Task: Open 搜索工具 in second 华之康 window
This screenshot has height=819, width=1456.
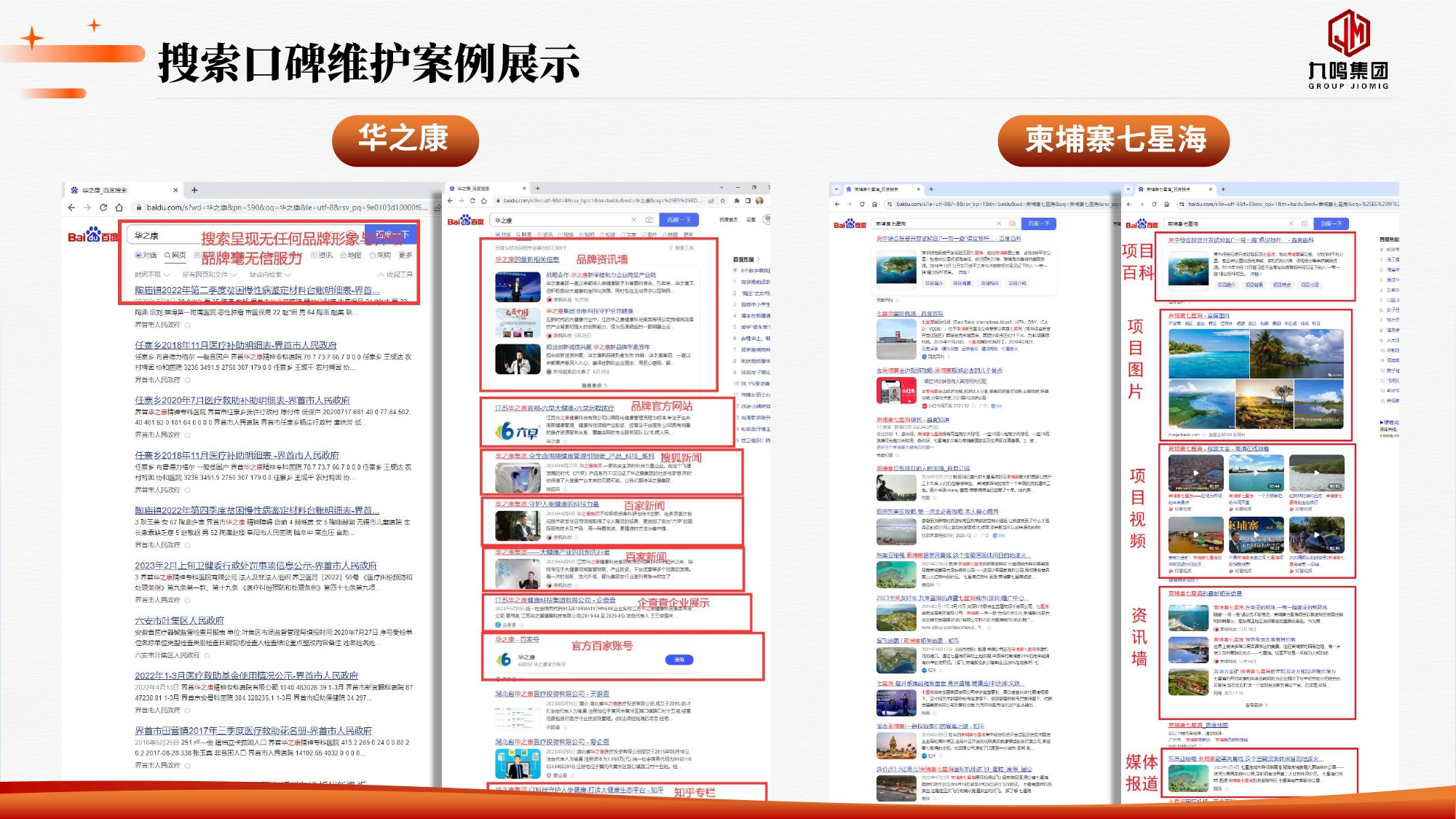Action: [x=681, y=248]
